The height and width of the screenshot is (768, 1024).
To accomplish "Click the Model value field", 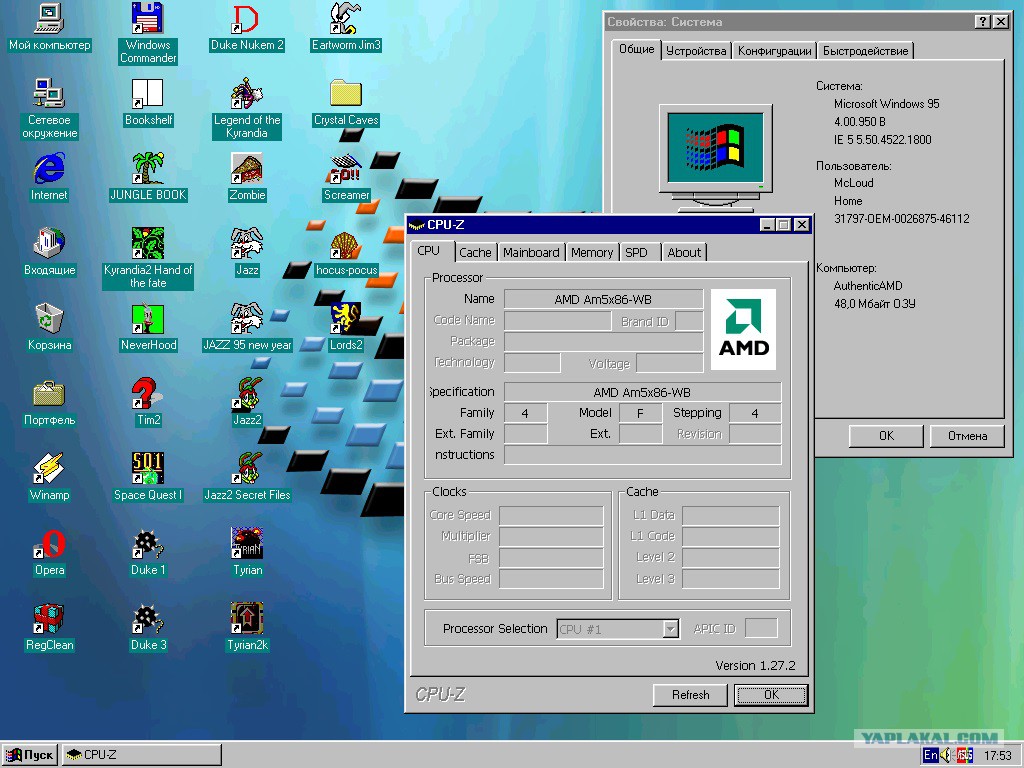I will (640, 413).
